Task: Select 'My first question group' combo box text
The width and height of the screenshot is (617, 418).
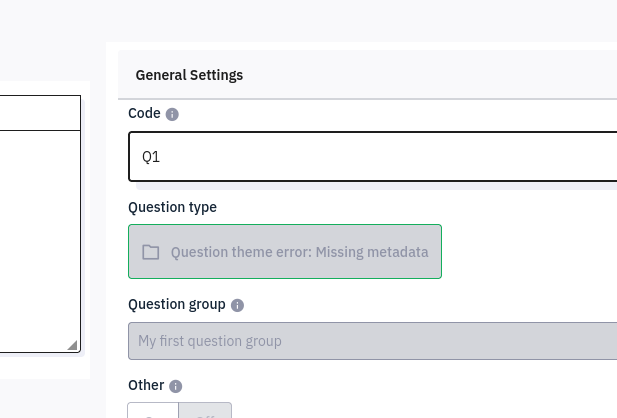Action: [x=210, y=341]
